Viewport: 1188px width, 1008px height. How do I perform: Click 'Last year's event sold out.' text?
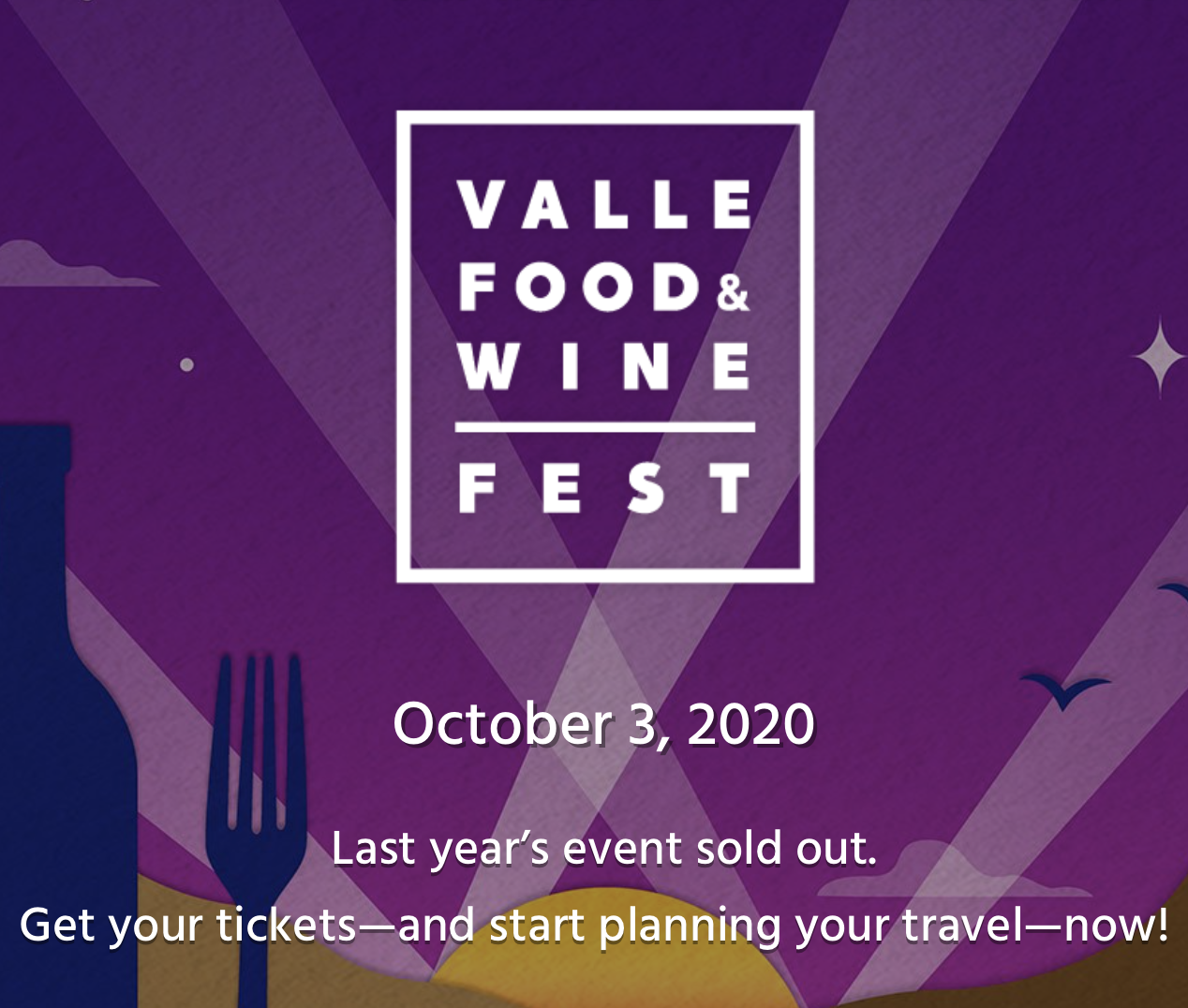coord(604,849)
